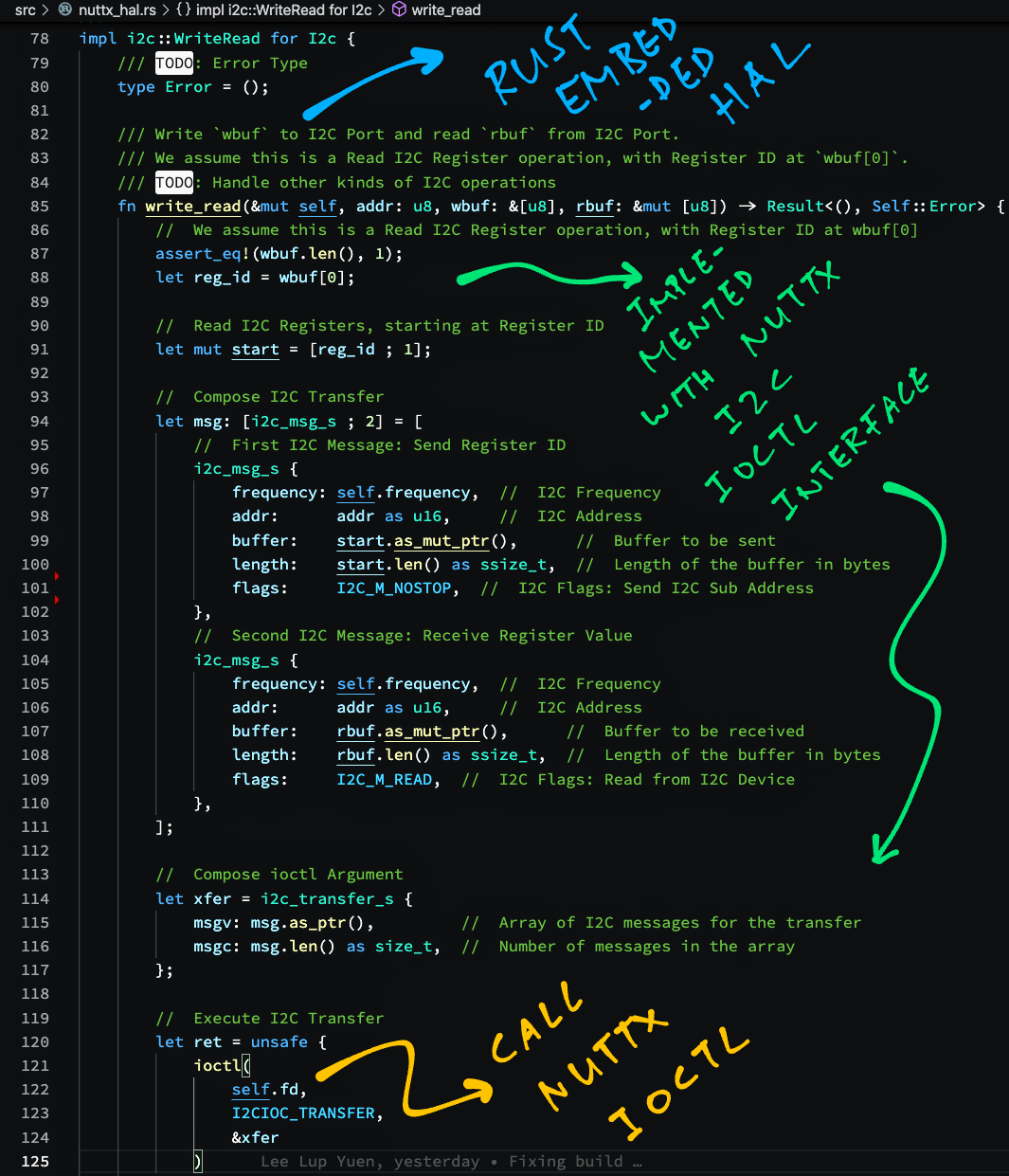This screenshot has width=1009, height=1176.
Task: Click line number 125 in the gutter
Action: [35, 1161]
